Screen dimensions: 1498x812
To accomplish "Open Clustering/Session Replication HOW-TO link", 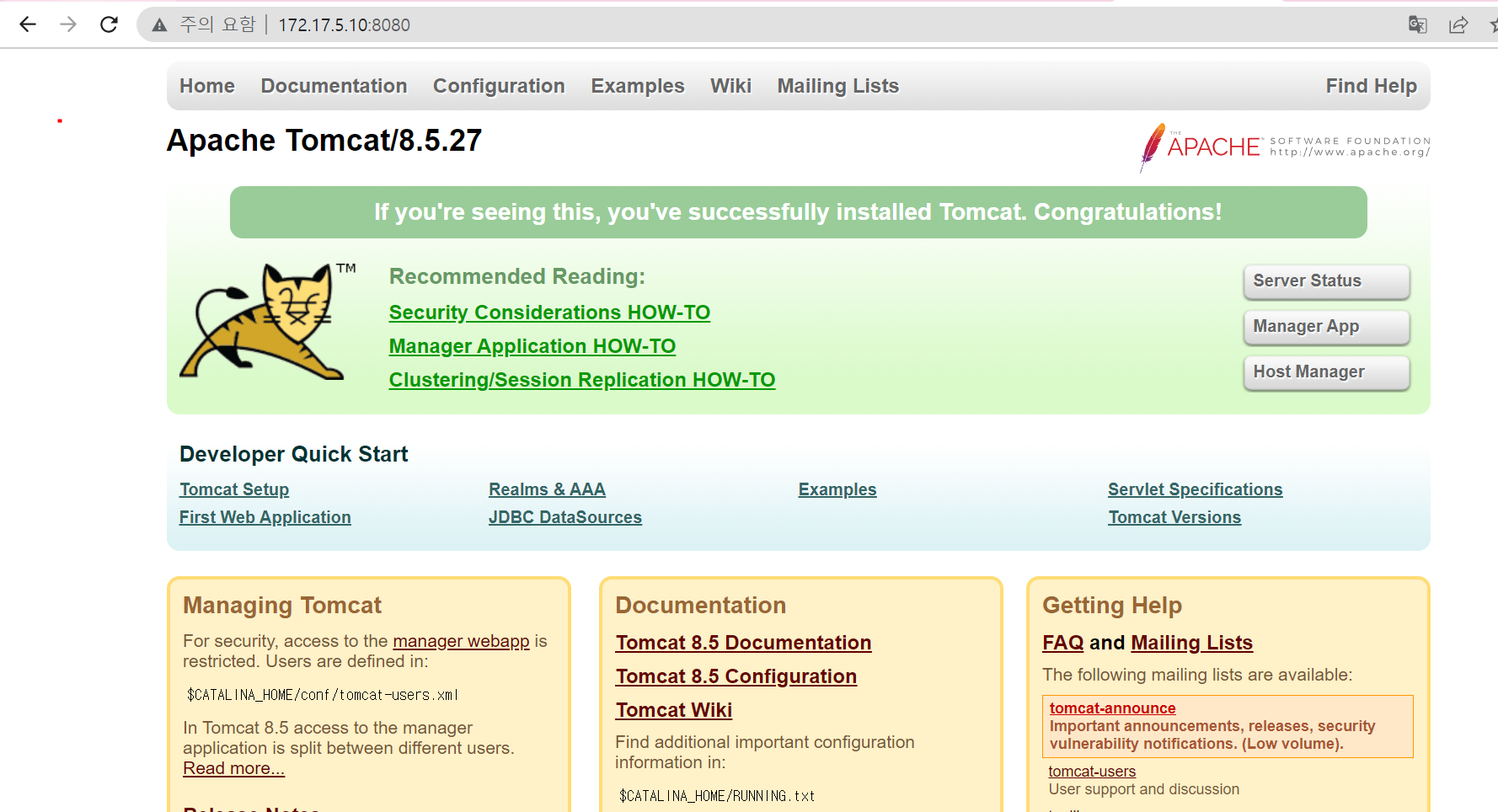I will click(582, 380).
